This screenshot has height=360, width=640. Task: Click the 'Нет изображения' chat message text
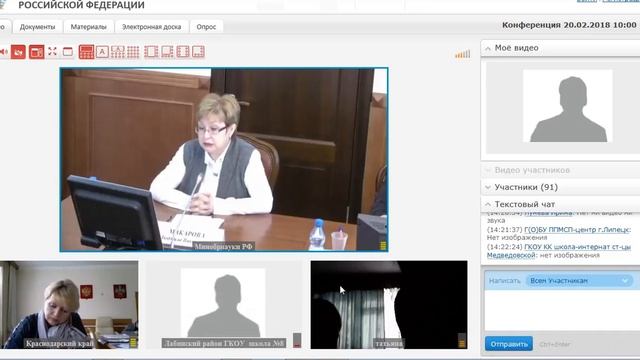pos(517,238)
